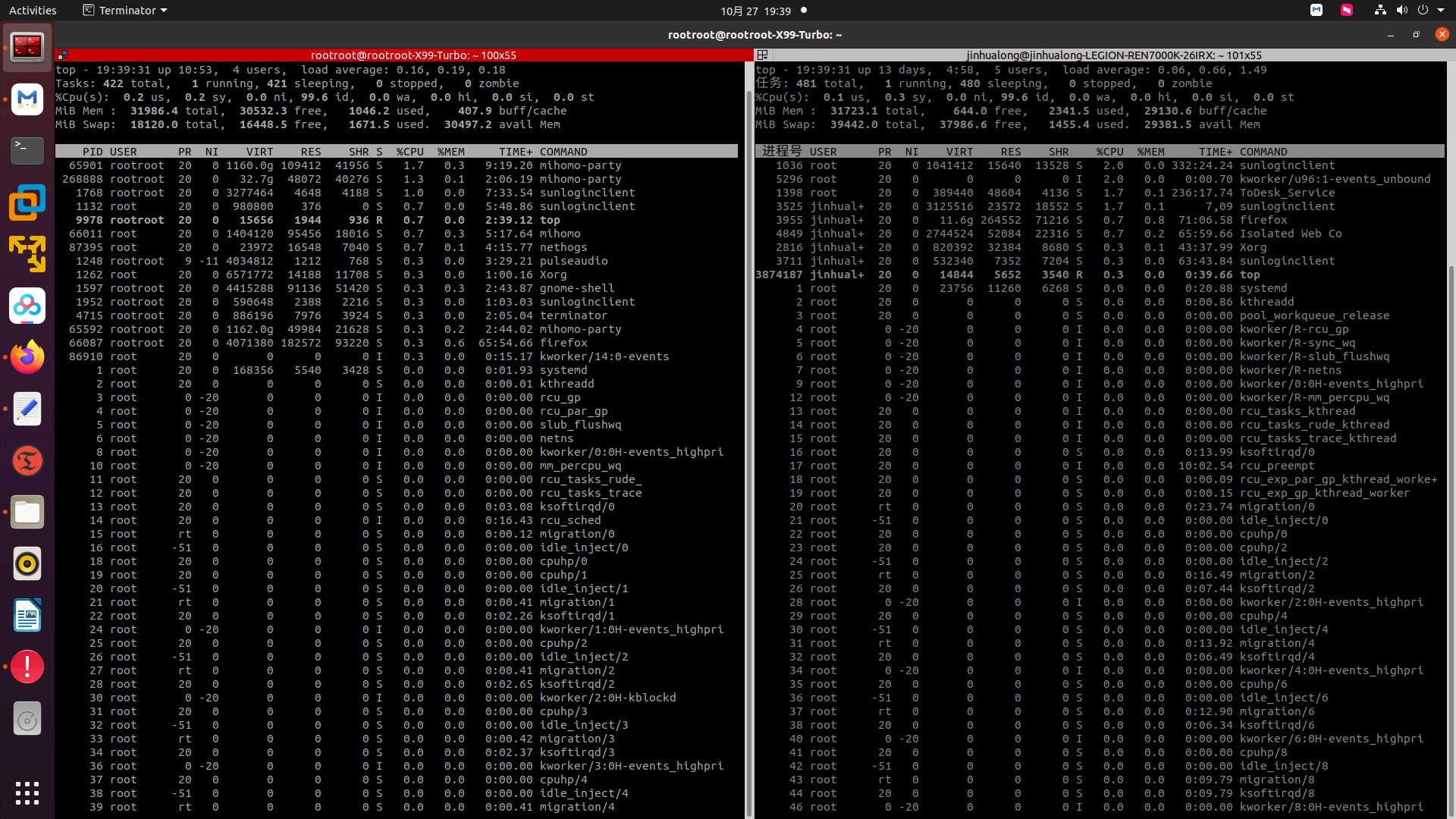The width and height of the screenshot is (1456, 819).
Task: Open LibreOffice Writer from the dock
Action: pos(27,616)
